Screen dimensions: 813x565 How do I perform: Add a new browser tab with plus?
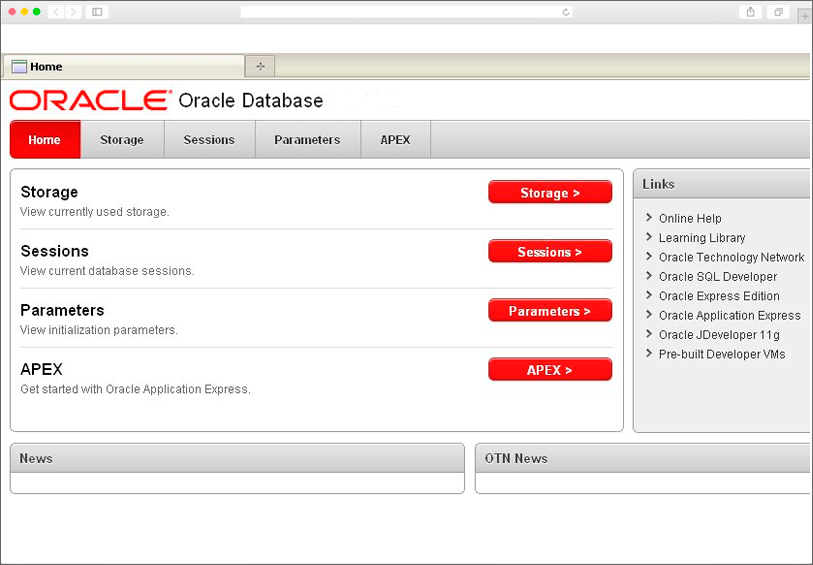pyautogui.click(x=805, y=16)
